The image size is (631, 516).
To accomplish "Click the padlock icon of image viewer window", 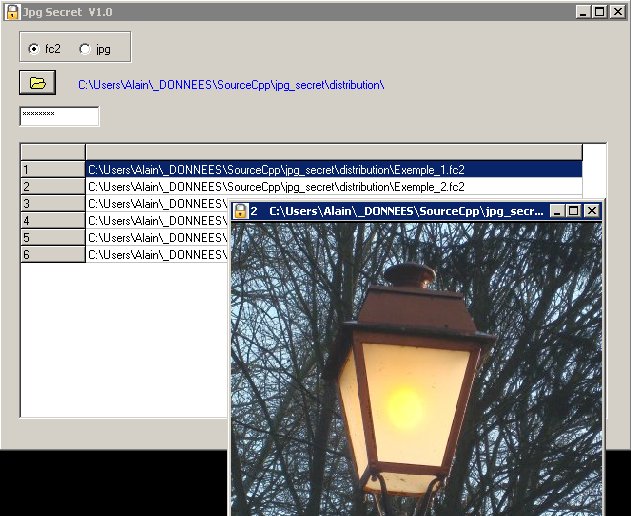I will 240,211.
